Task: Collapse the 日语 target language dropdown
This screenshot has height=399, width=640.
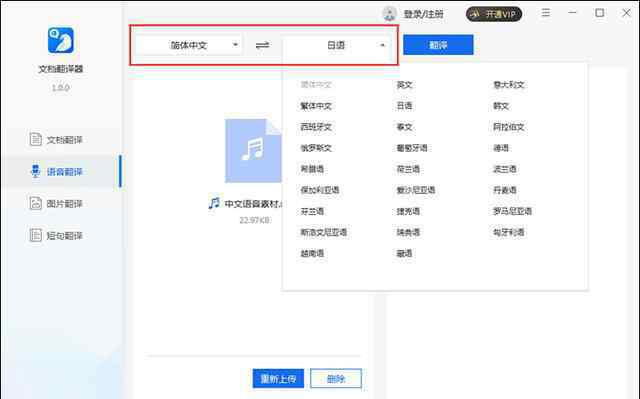Action: [x=336, y=45]
